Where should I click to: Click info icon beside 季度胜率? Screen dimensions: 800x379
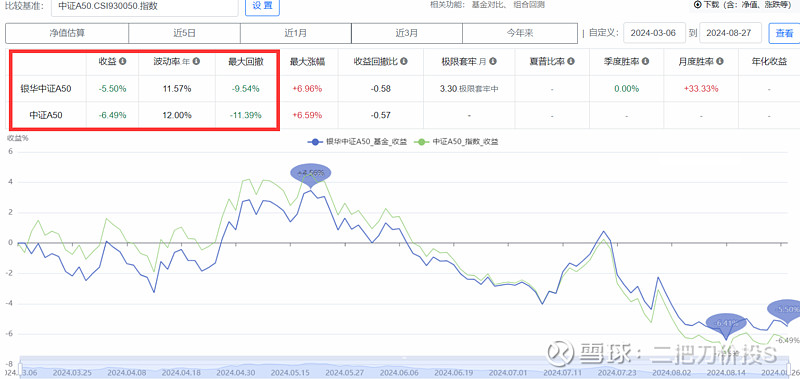pyautogui.click(x=645, y=61)
